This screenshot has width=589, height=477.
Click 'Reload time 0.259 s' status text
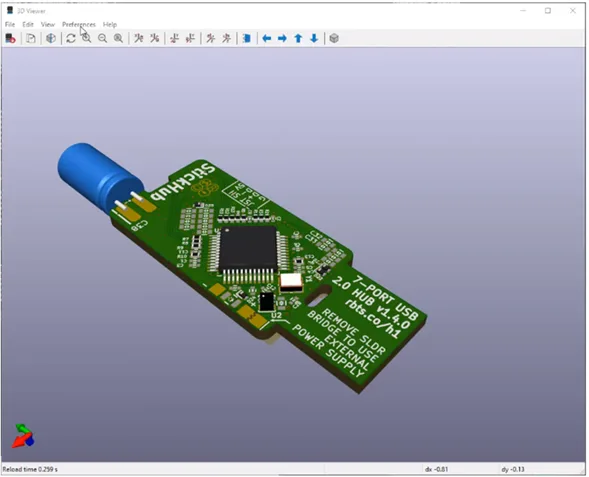tap(30, 469)
